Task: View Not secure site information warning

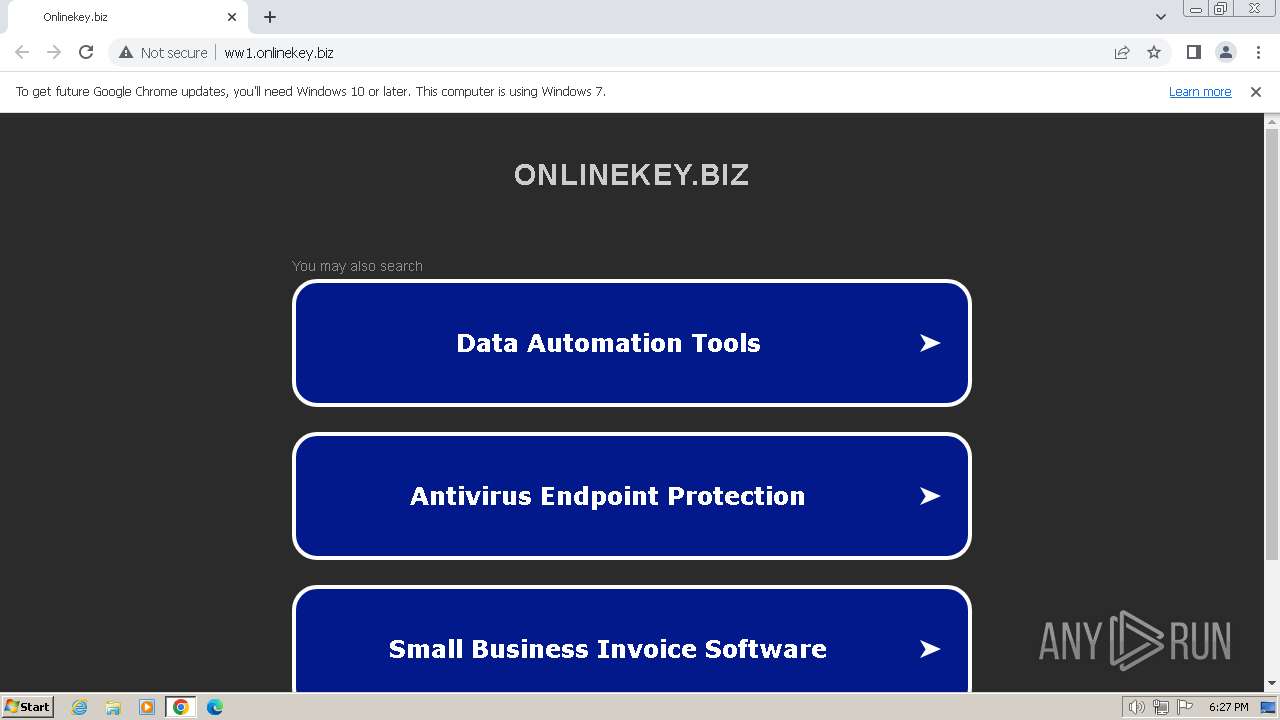Action: pyautogui.click(x=163, y=52)
